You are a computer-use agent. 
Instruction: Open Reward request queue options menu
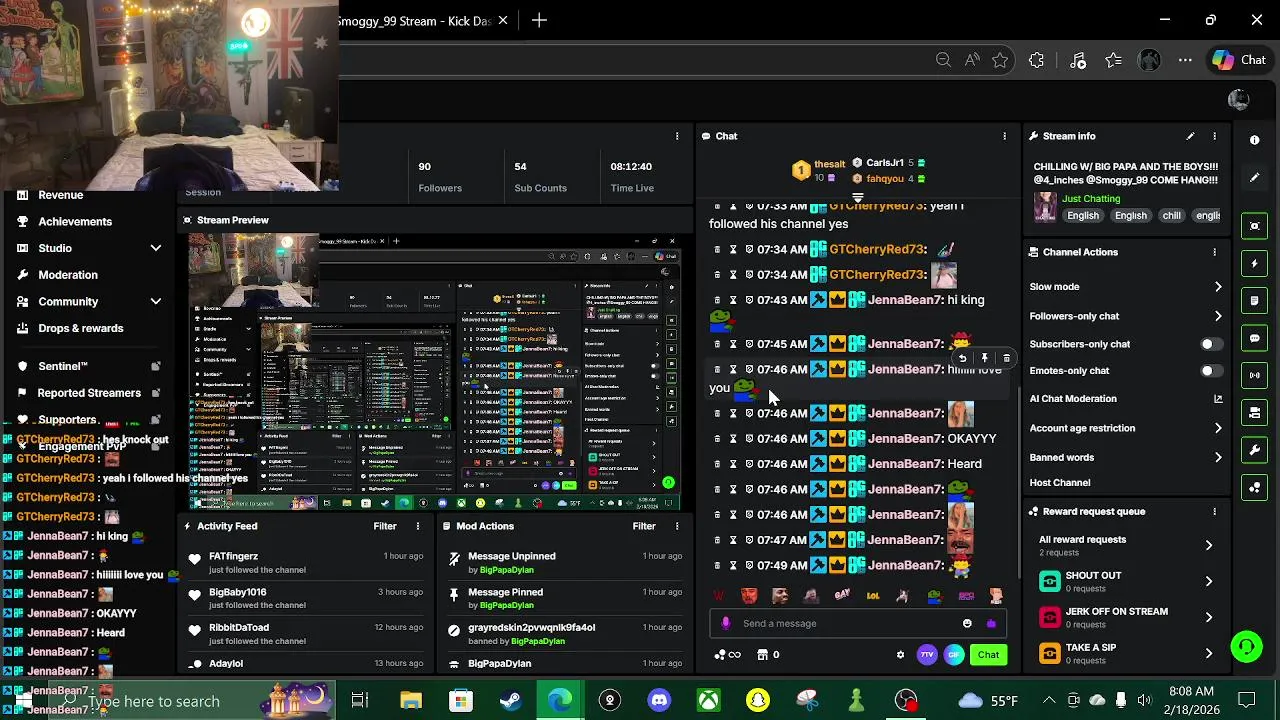point(1214,511)
